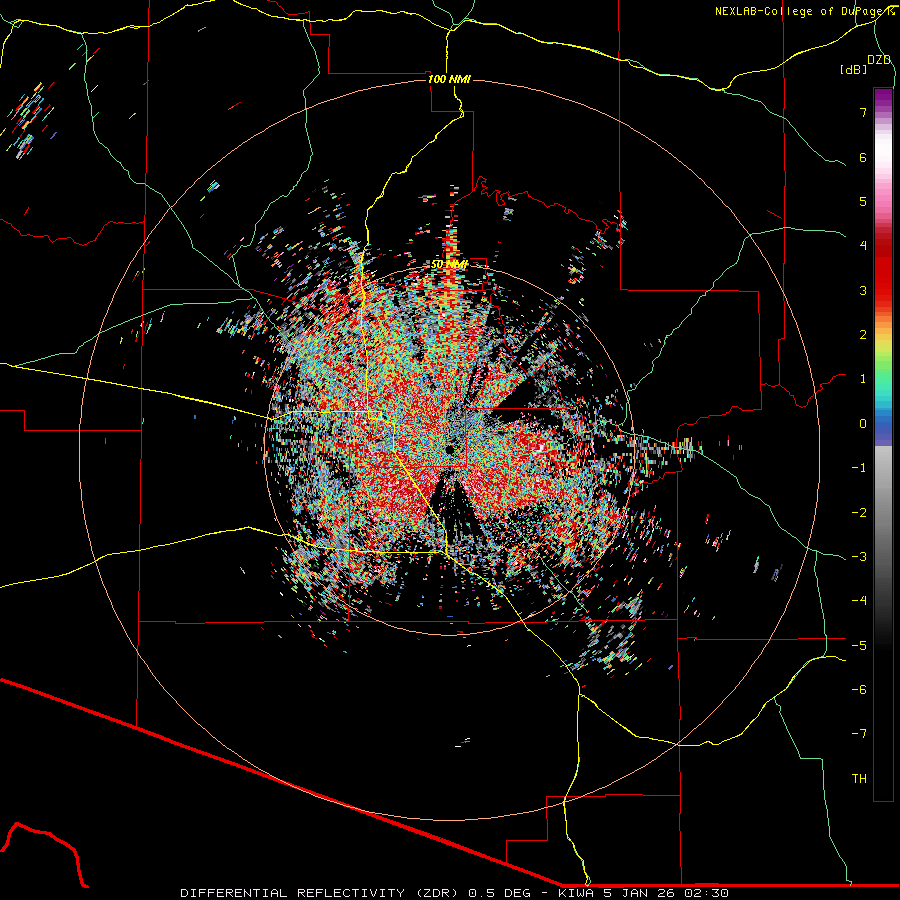
Task: Click the 1 dB value on color scale
Action: 863,379
